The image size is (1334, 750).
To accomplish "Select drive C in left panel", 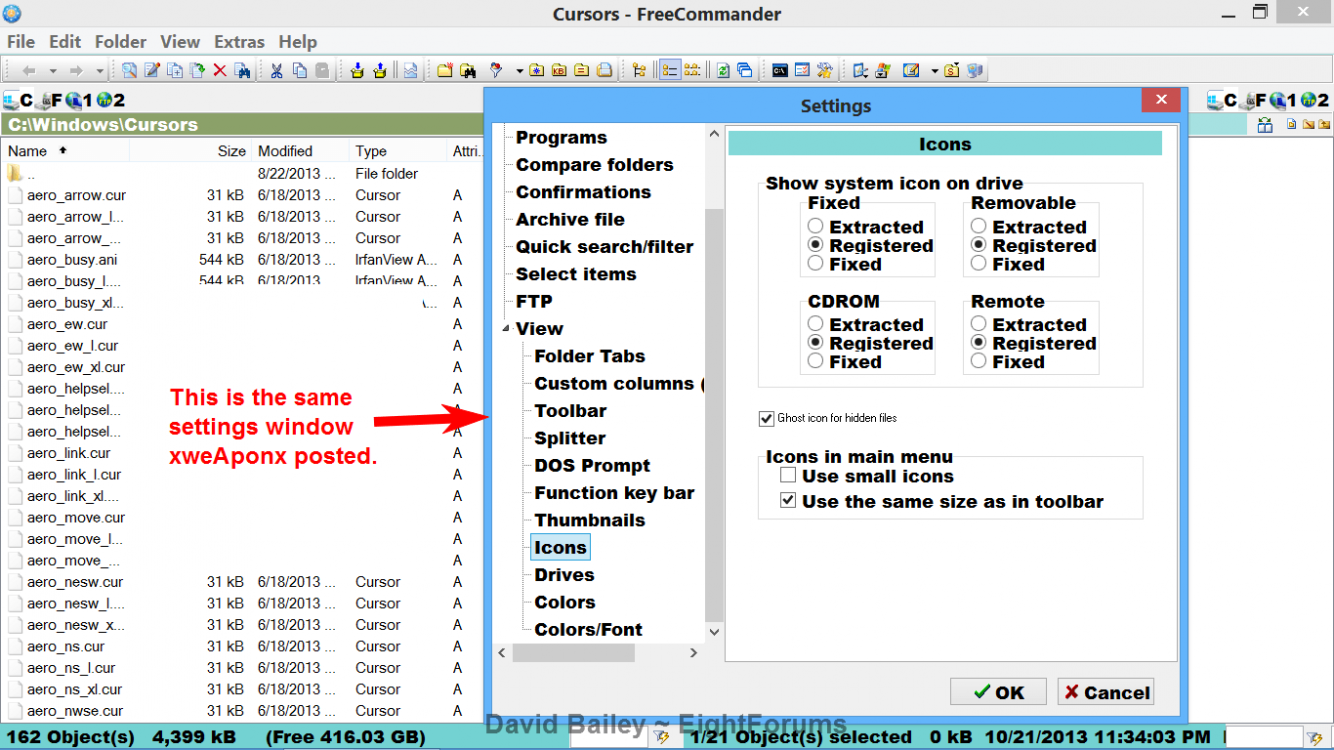I will 18,100.
